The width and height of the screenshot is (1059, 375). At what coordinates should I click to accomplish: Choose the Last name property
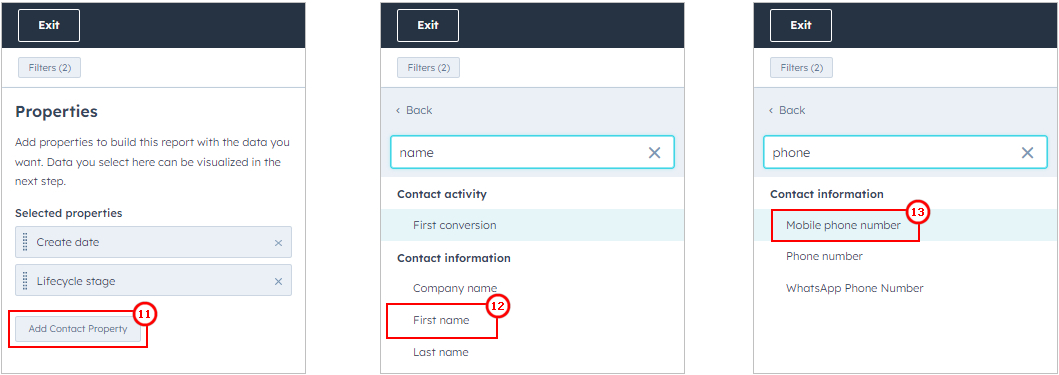440,352
